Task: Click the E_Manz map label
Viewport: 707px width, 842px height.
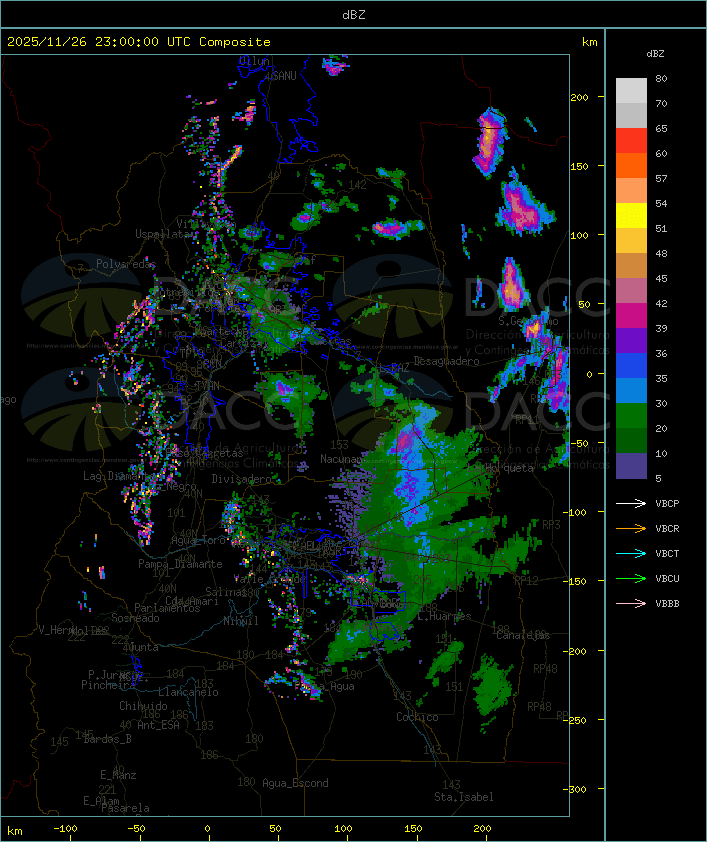Action: click(x=118, y=775)
